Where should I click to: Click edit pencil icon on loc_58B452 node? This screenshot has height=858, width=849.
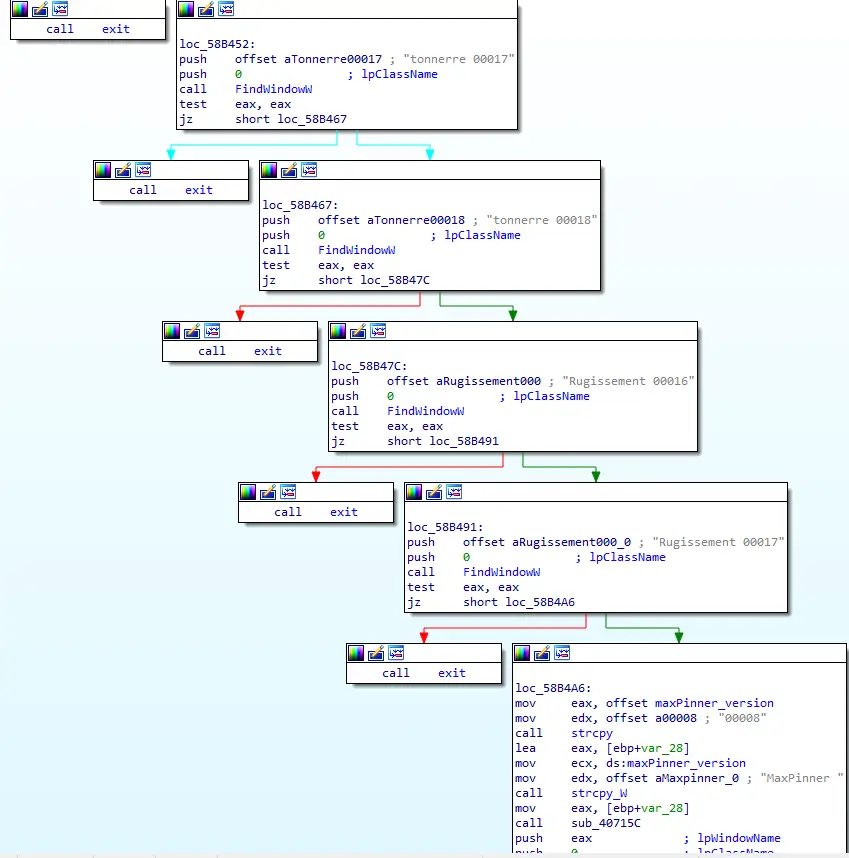206,9
